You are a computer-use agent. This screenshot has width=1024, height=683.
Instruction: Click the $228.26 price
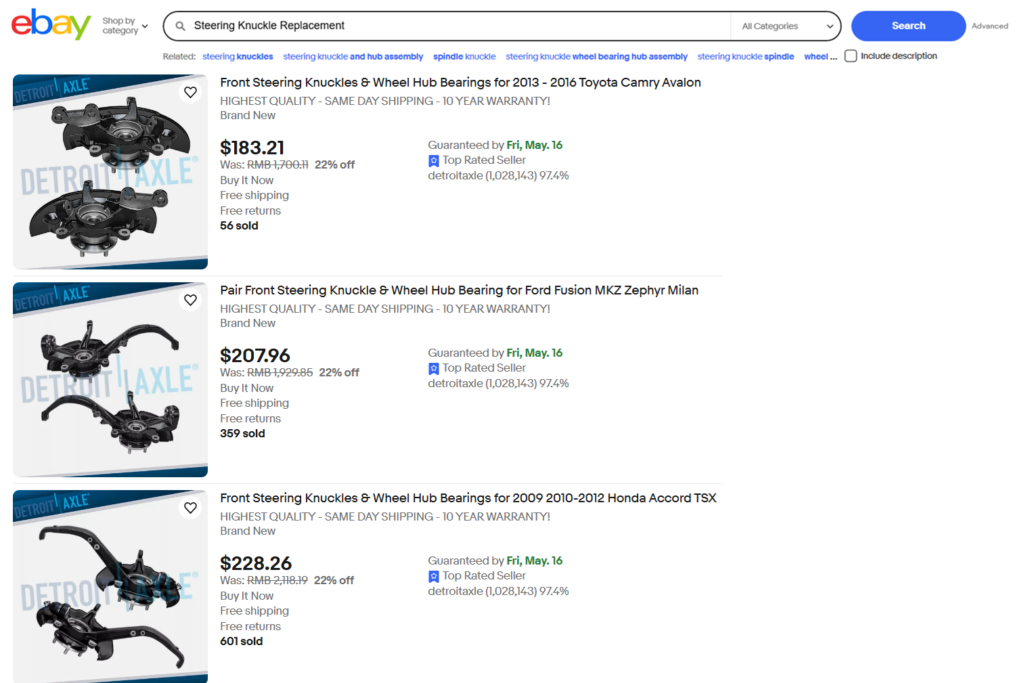tap(256, 563)
